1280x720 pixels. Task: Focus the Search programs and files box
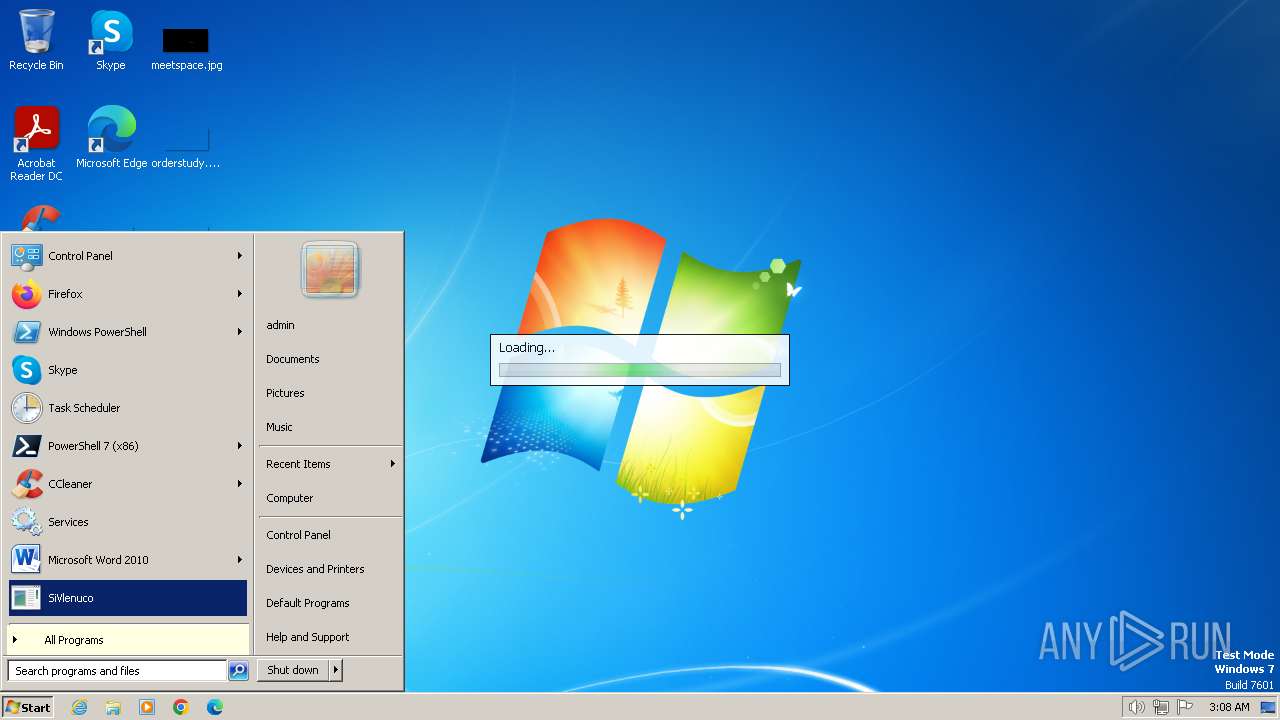[x=117, y=671]
